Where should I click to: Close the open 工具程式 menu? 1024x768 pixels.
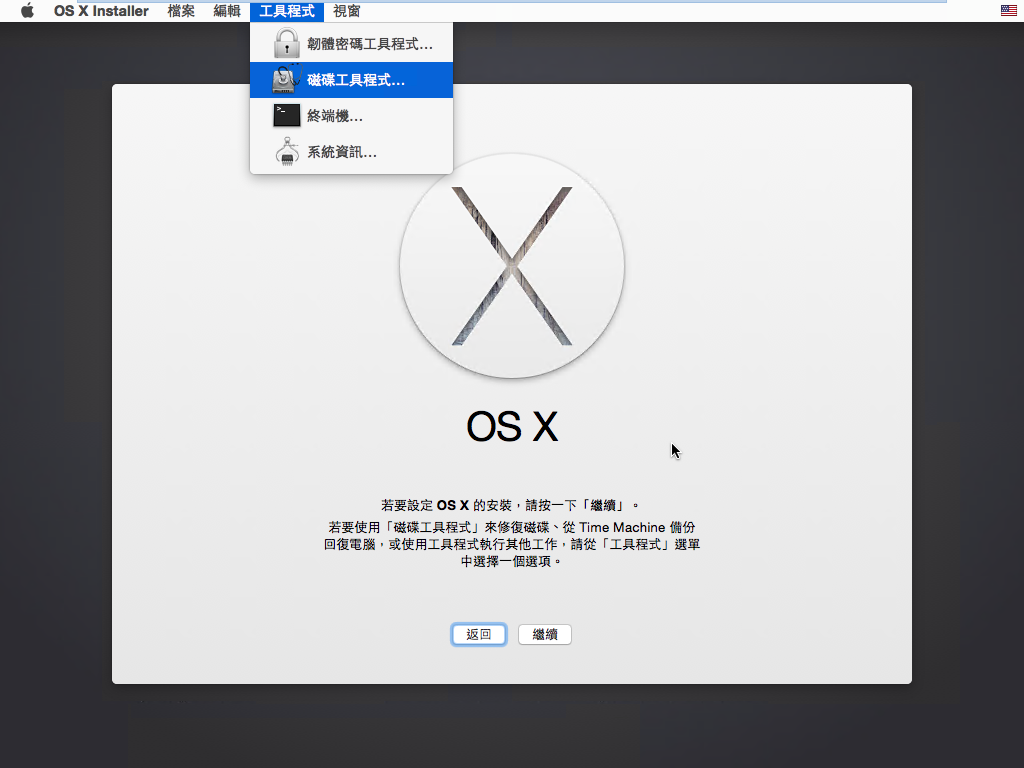pos(287,10)
